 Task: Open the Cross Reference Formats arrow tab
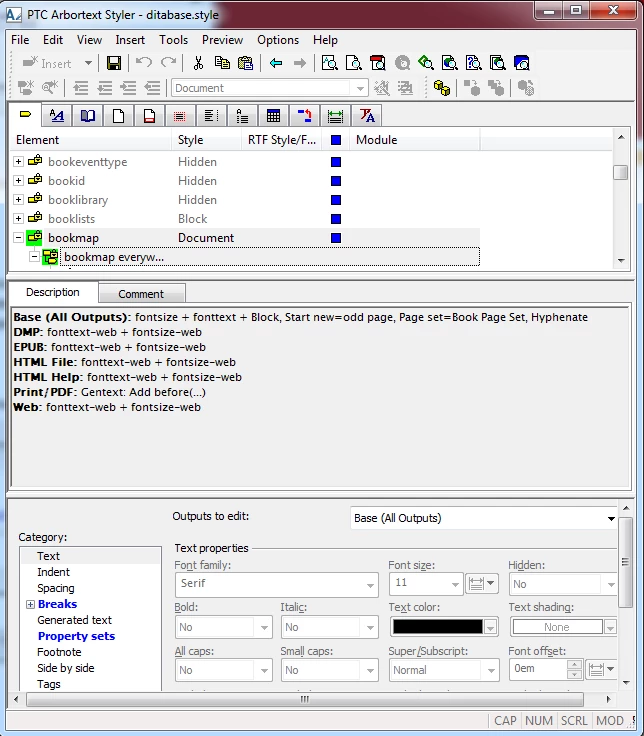[x=304, y=115]
